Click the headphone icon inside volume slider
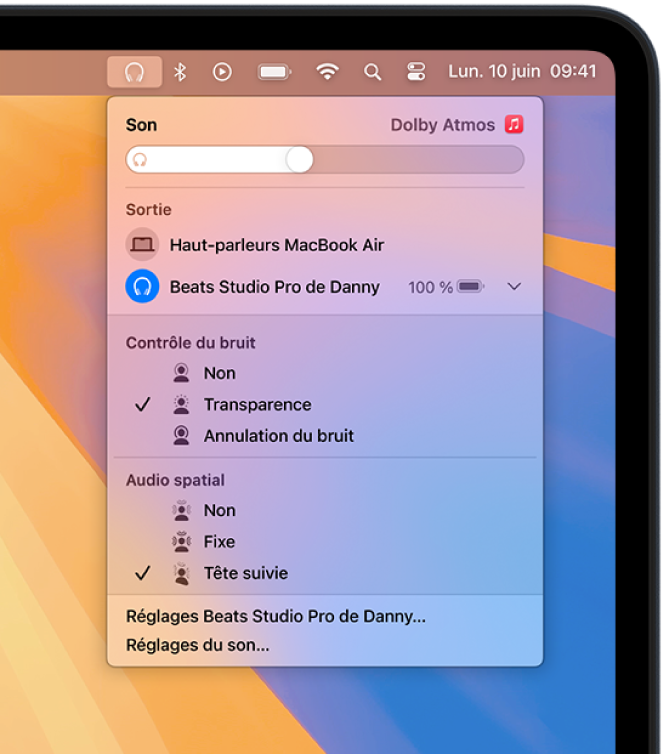668x755 pixels. pyautogui.click(x=140, y=159)
